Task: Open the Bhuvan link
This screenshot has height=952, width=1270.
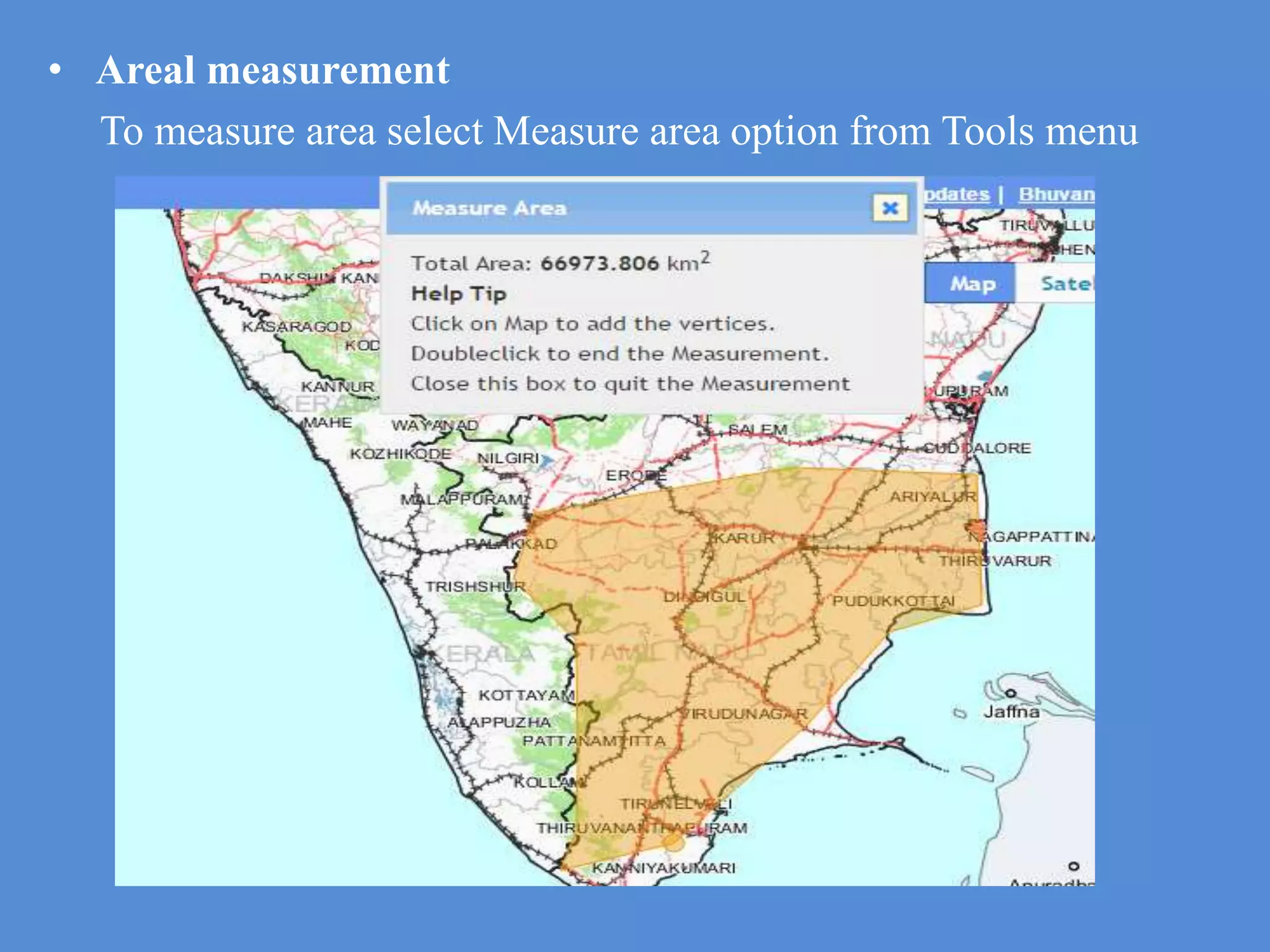Action: coord(1056,195)
